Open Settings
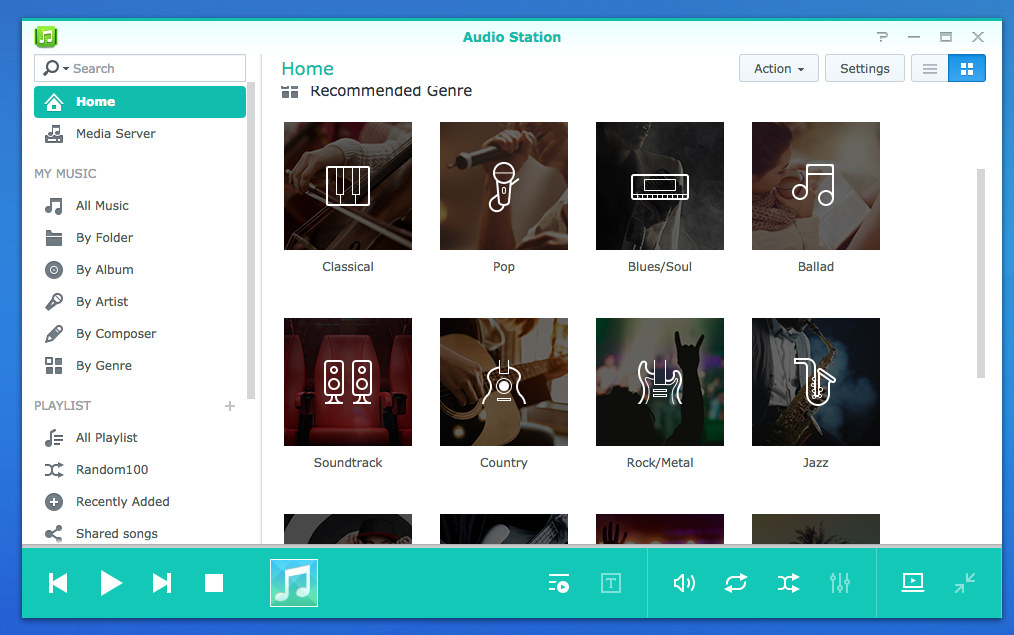 click(x=865, y=69)
